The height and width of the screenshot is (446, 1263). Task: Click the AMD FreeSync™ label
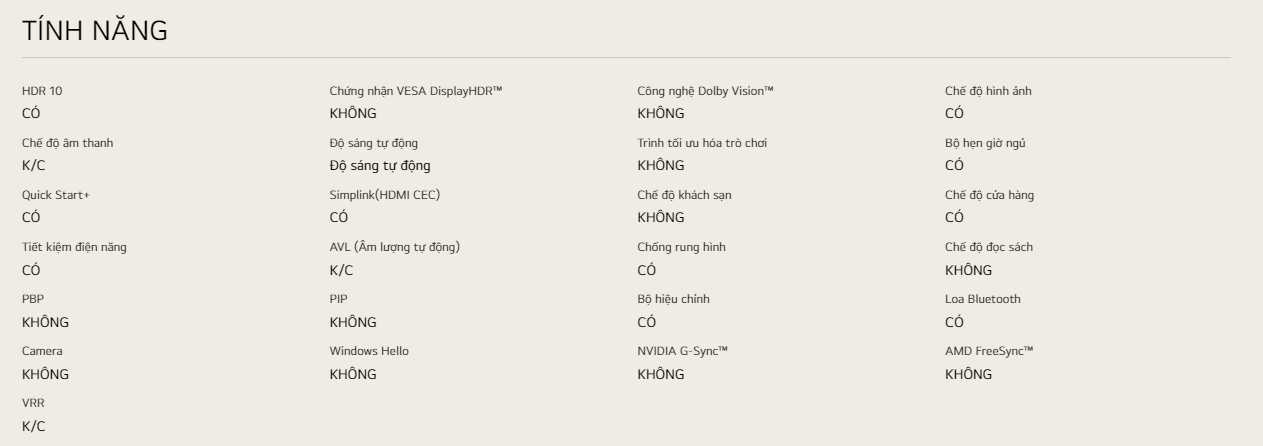[x=989, y=351]
